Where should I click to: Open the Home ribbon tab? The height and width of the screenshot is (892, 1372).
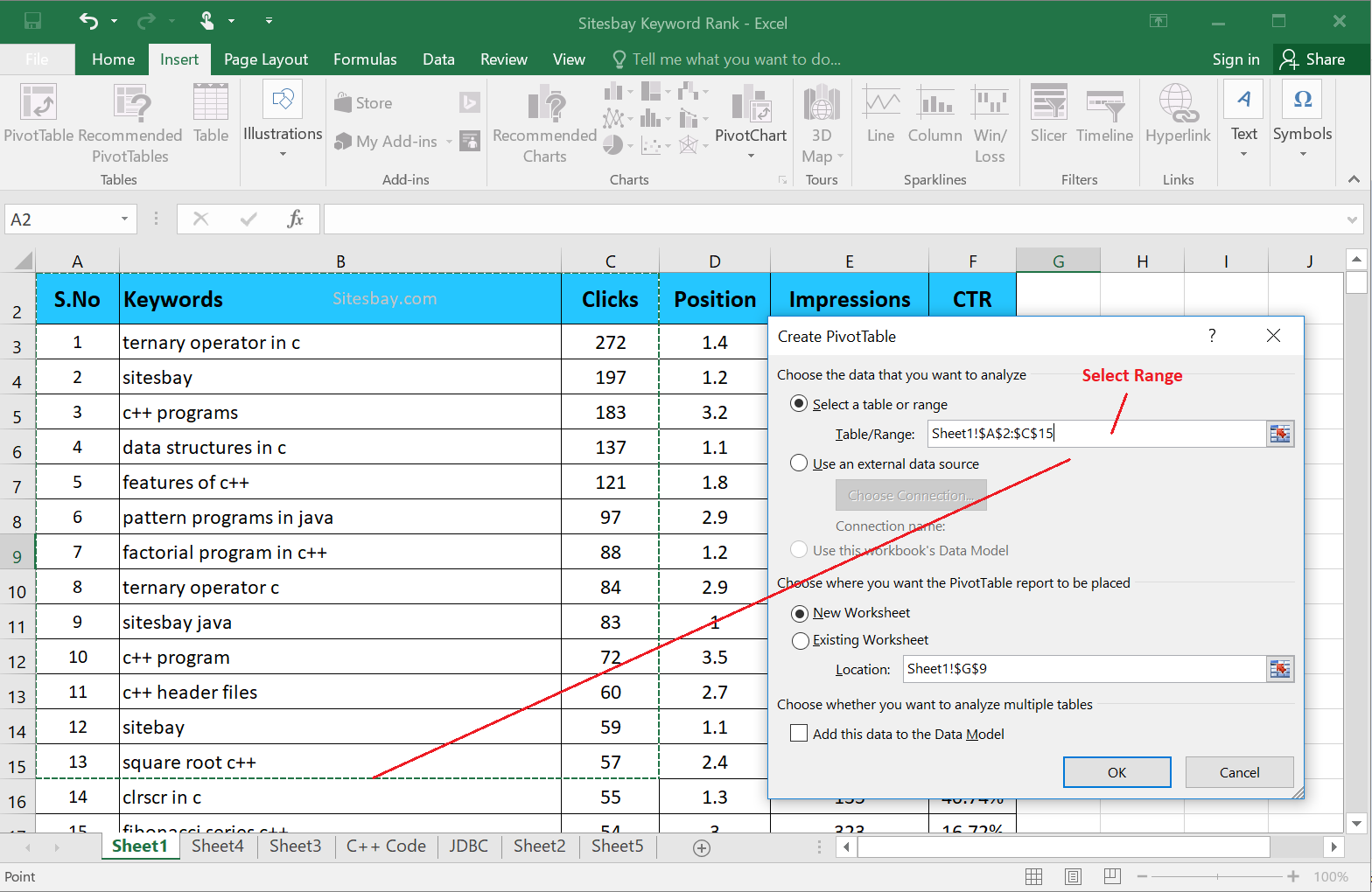coord(114,59)
